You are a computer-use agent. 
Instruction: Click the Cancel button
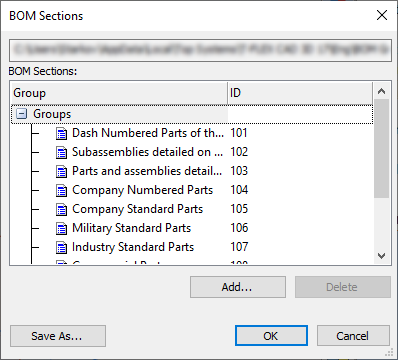[353, 336]
